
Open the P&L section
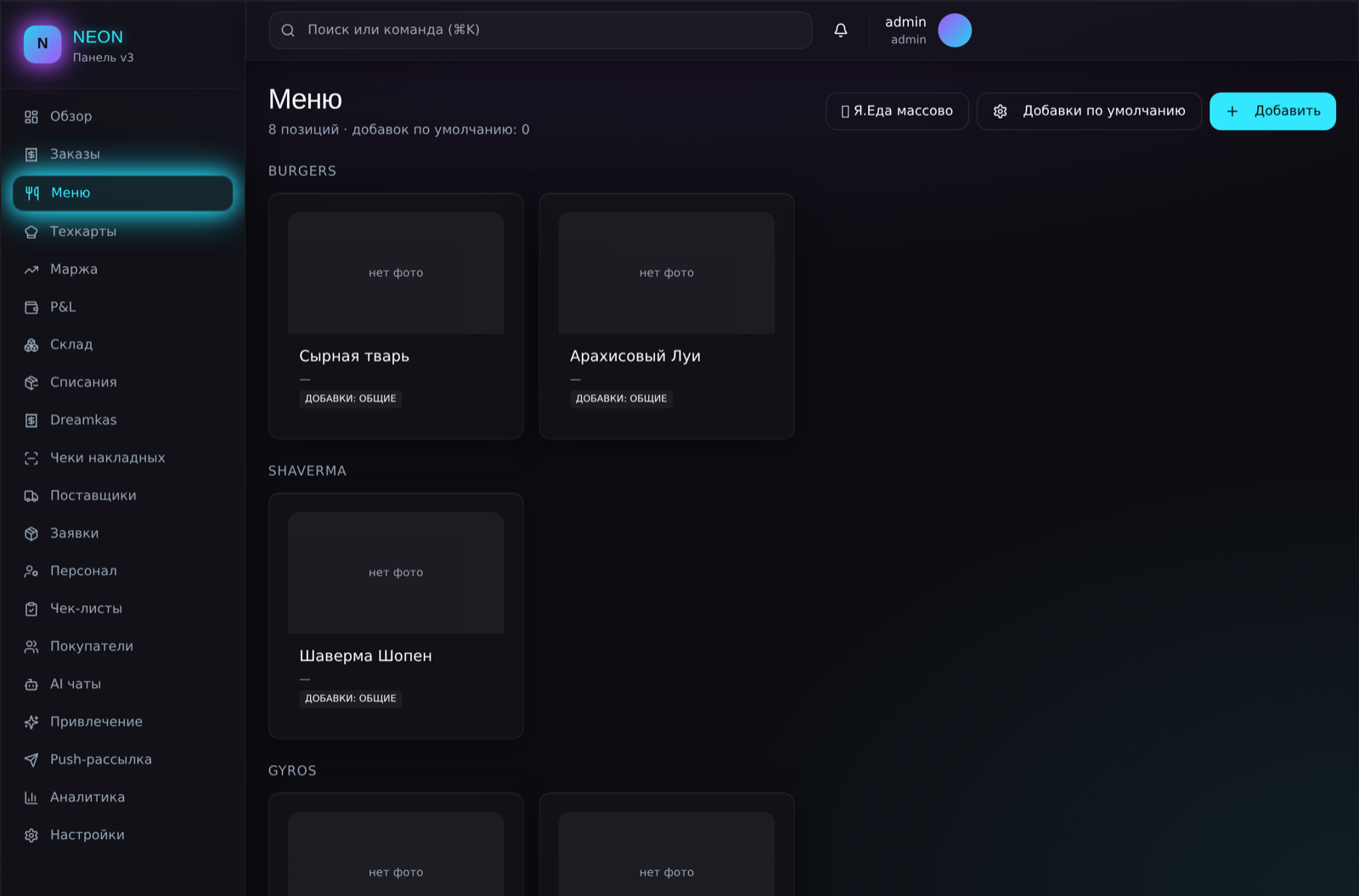click(123, 307)
